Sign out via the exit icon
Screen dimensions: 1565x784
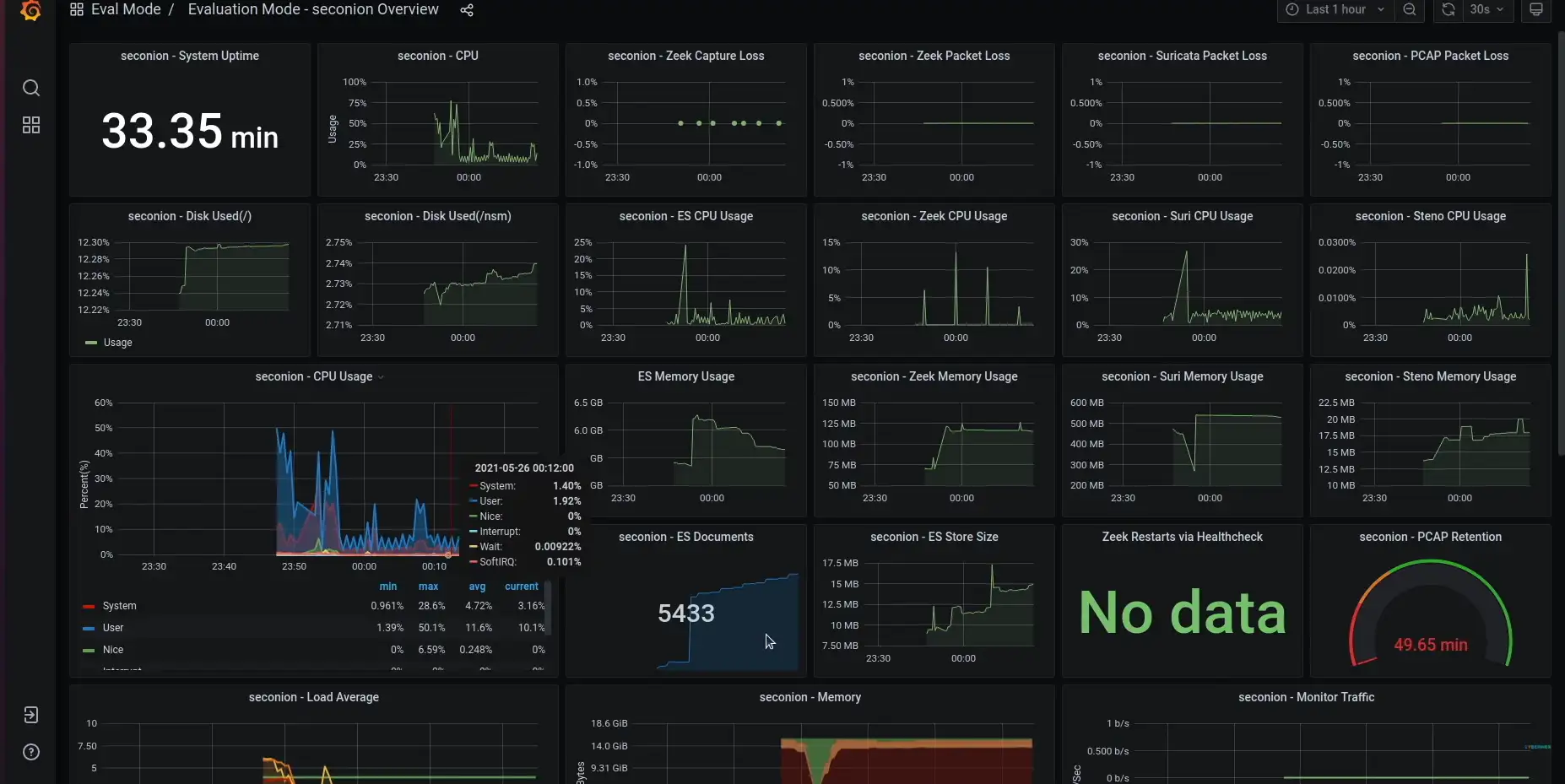click(30, 715)
